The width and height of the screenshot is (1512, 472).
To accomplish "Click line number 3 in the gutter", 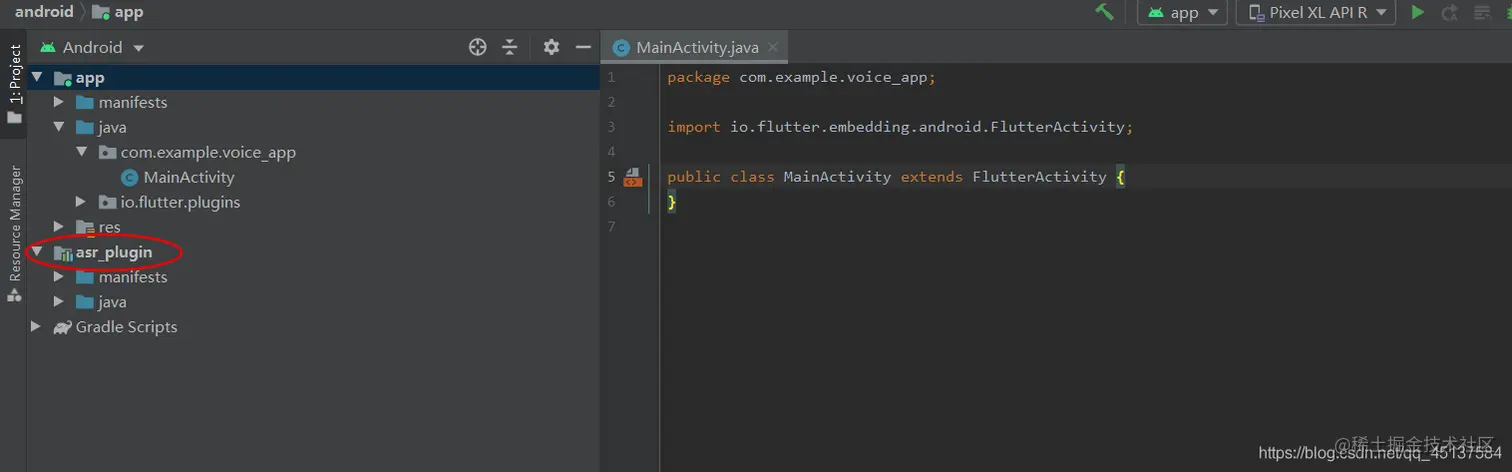I will pyautogui.click(x=611, y=127).
